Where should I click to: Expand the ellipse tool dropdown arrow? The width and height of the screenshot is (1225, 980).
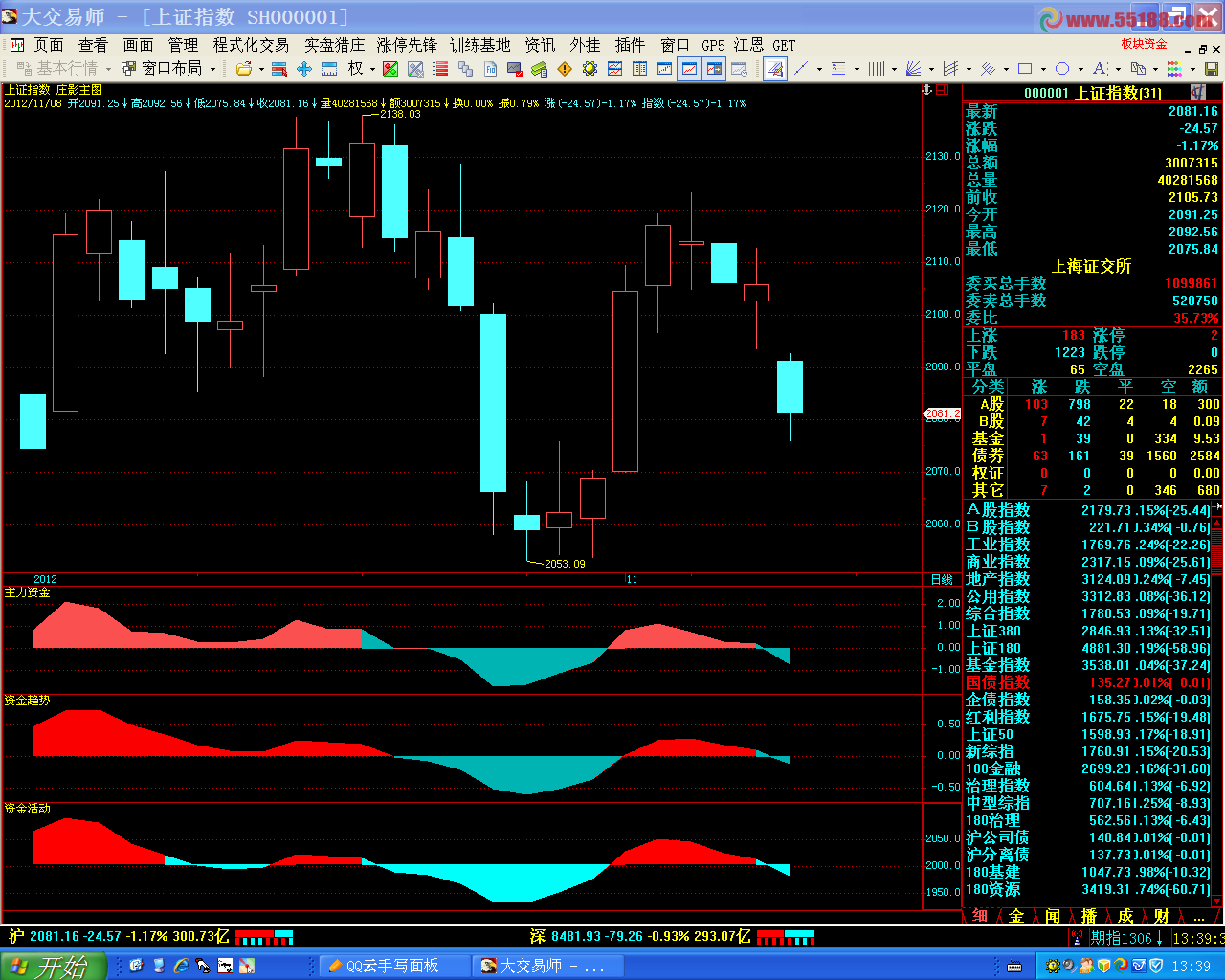coord(1080,69)
